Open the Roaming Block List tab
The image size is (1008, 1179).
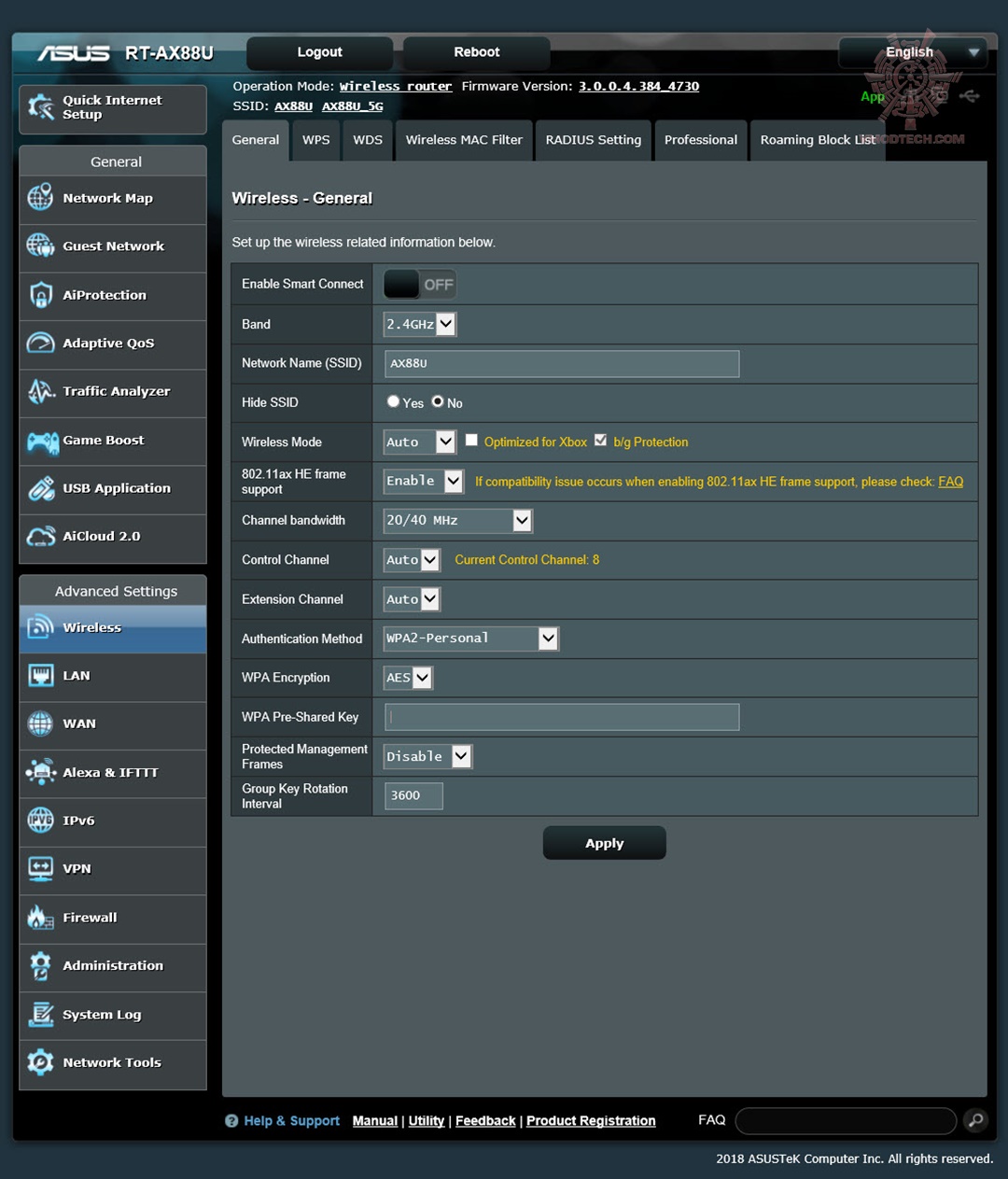point(818,140)
